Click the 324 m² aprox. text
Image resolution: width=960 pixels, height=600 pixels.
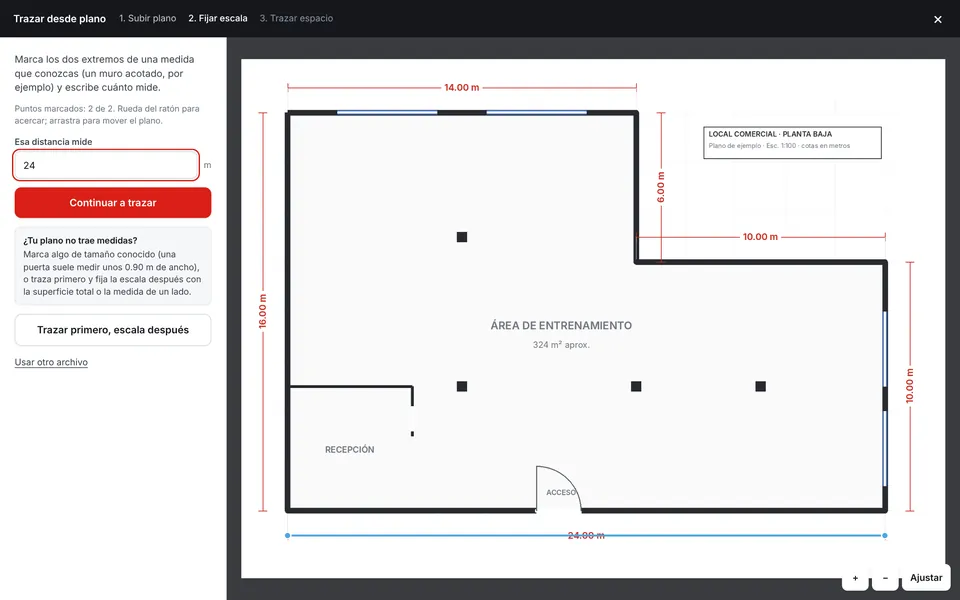(561, 345)
